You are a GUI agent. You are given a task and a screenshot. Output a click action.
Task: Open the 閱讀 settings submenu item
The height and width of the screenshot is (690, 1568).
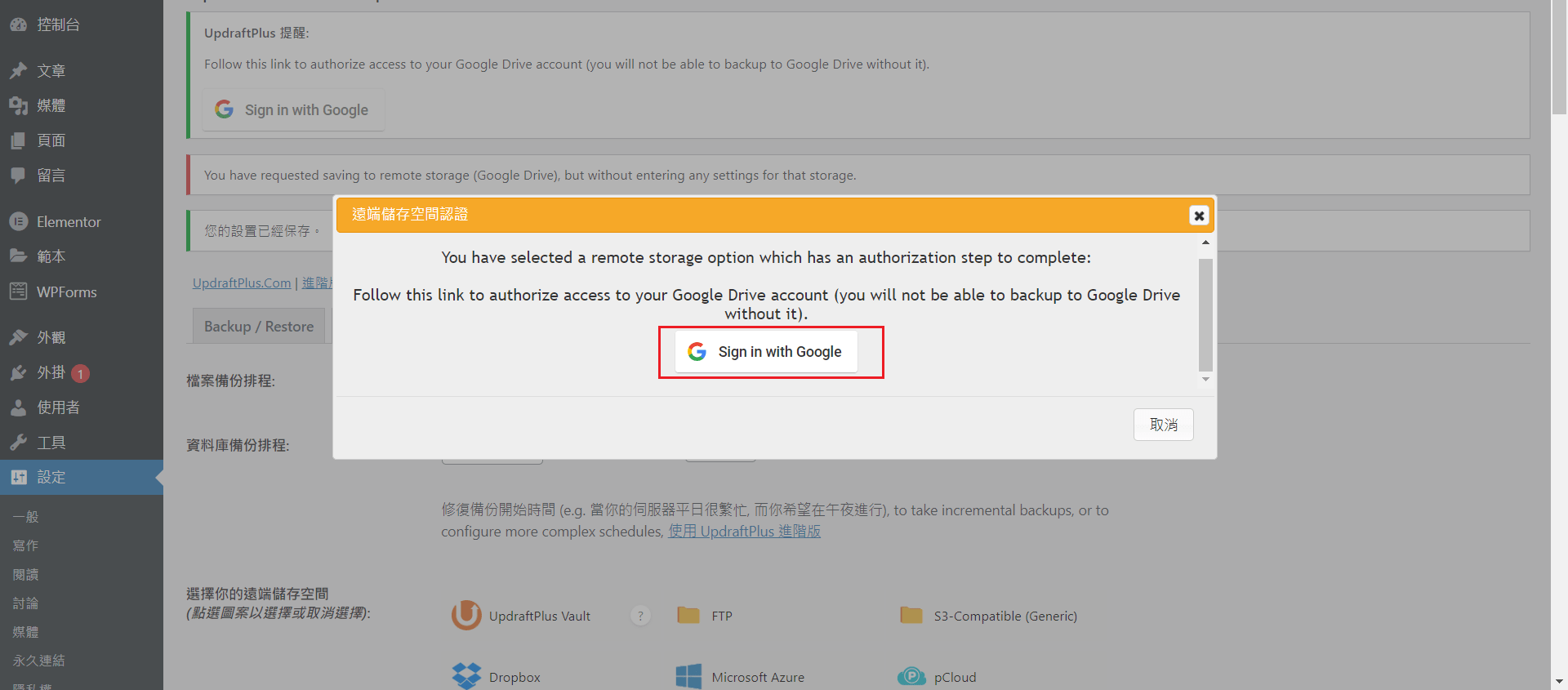coord(25,574)
